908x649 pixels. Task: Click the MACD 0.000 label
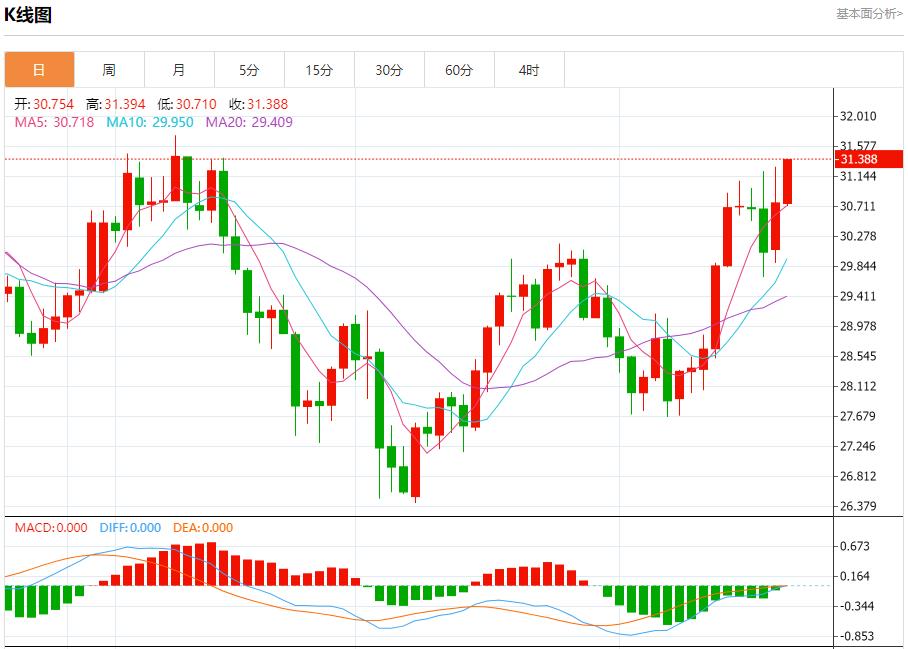click(51, 528)
